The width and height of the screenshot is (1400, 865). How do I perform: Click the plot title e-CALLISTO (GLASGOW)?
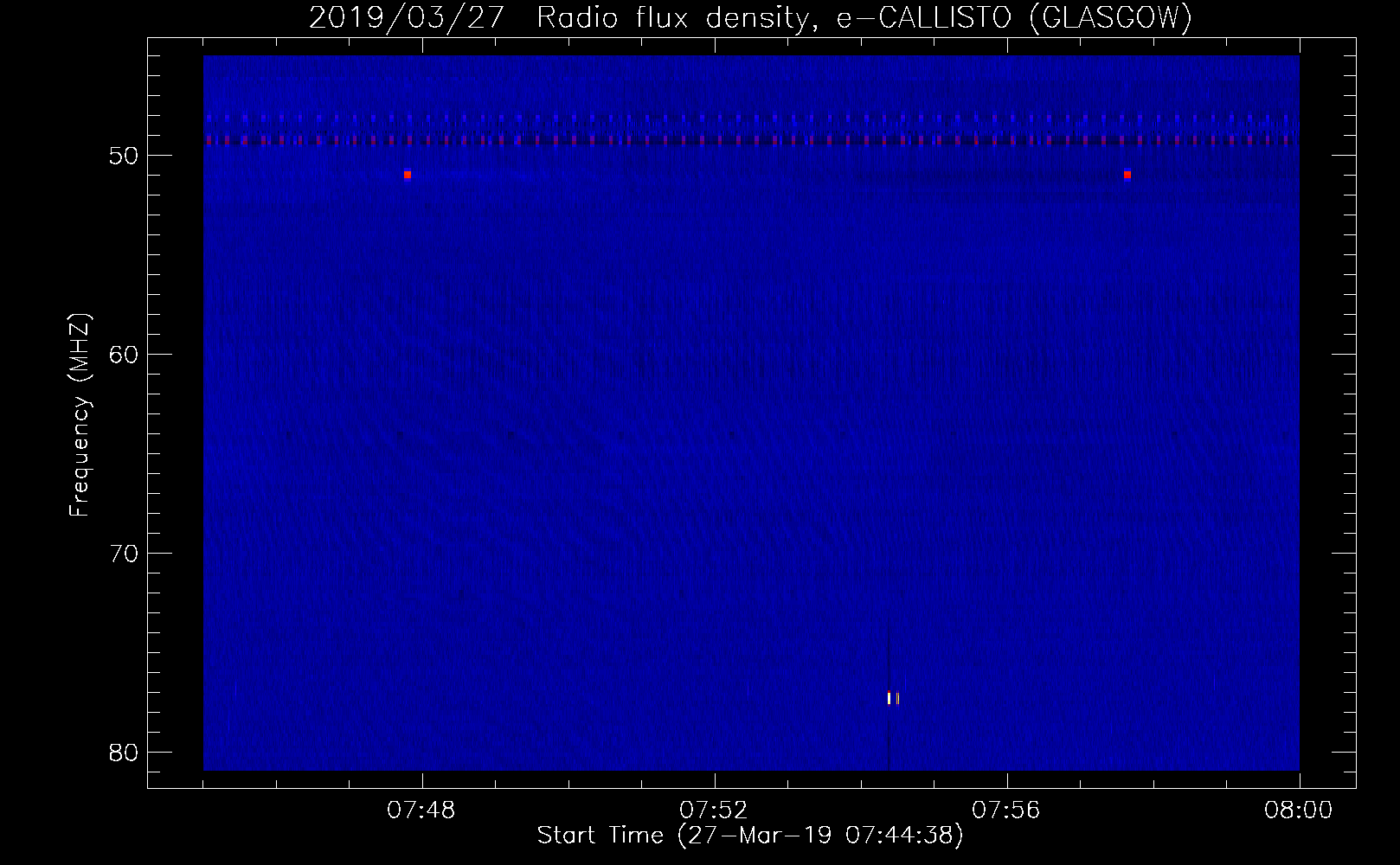(1014, 17)
